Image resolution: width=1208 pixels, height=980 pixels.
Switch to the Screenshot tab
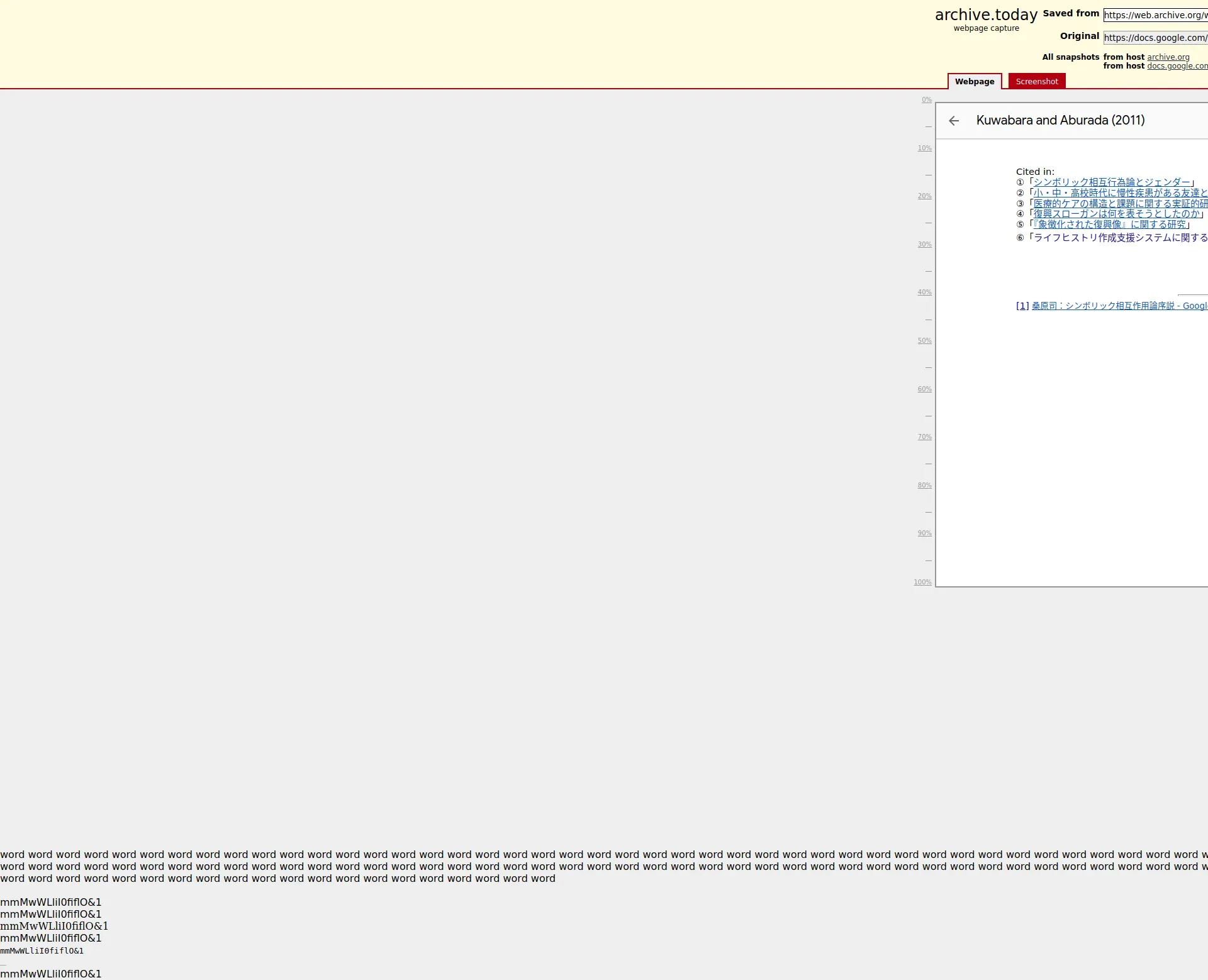click(x=1036, y=81)
